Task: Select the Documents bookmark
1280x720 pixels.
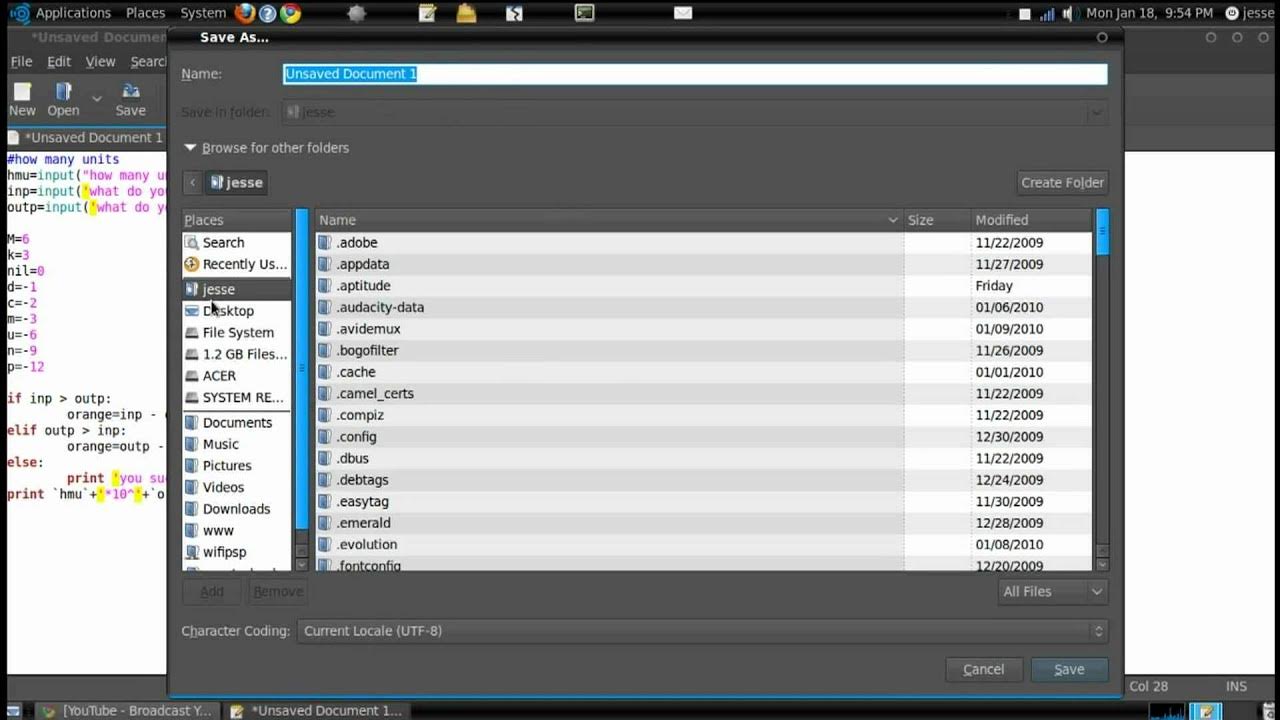Action: point(237,422)
